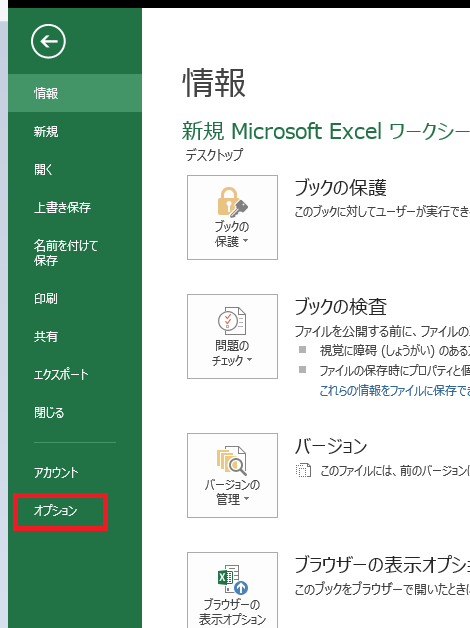Expand the 問題のチェック dropdown button

pos(232,336)
